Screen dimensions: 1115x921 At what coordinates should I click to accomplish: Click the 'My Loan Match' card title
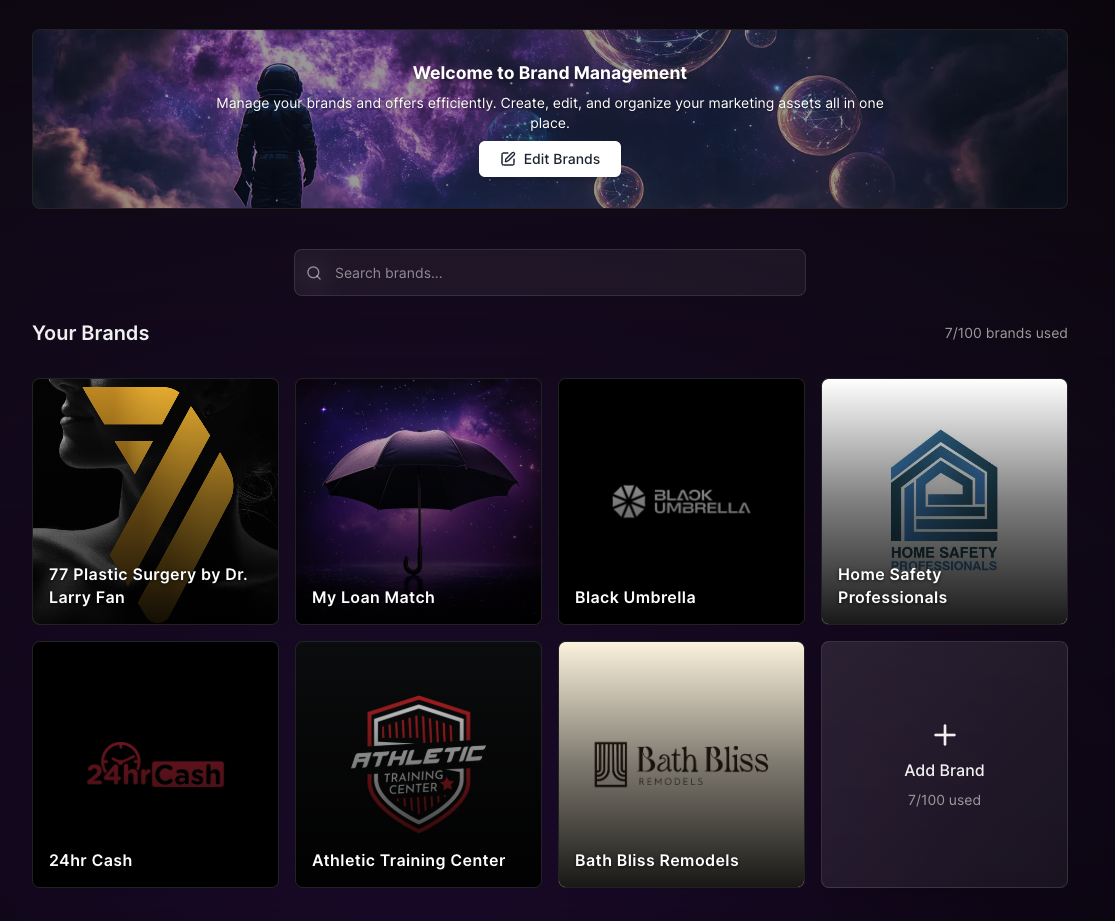coord(373,597)
